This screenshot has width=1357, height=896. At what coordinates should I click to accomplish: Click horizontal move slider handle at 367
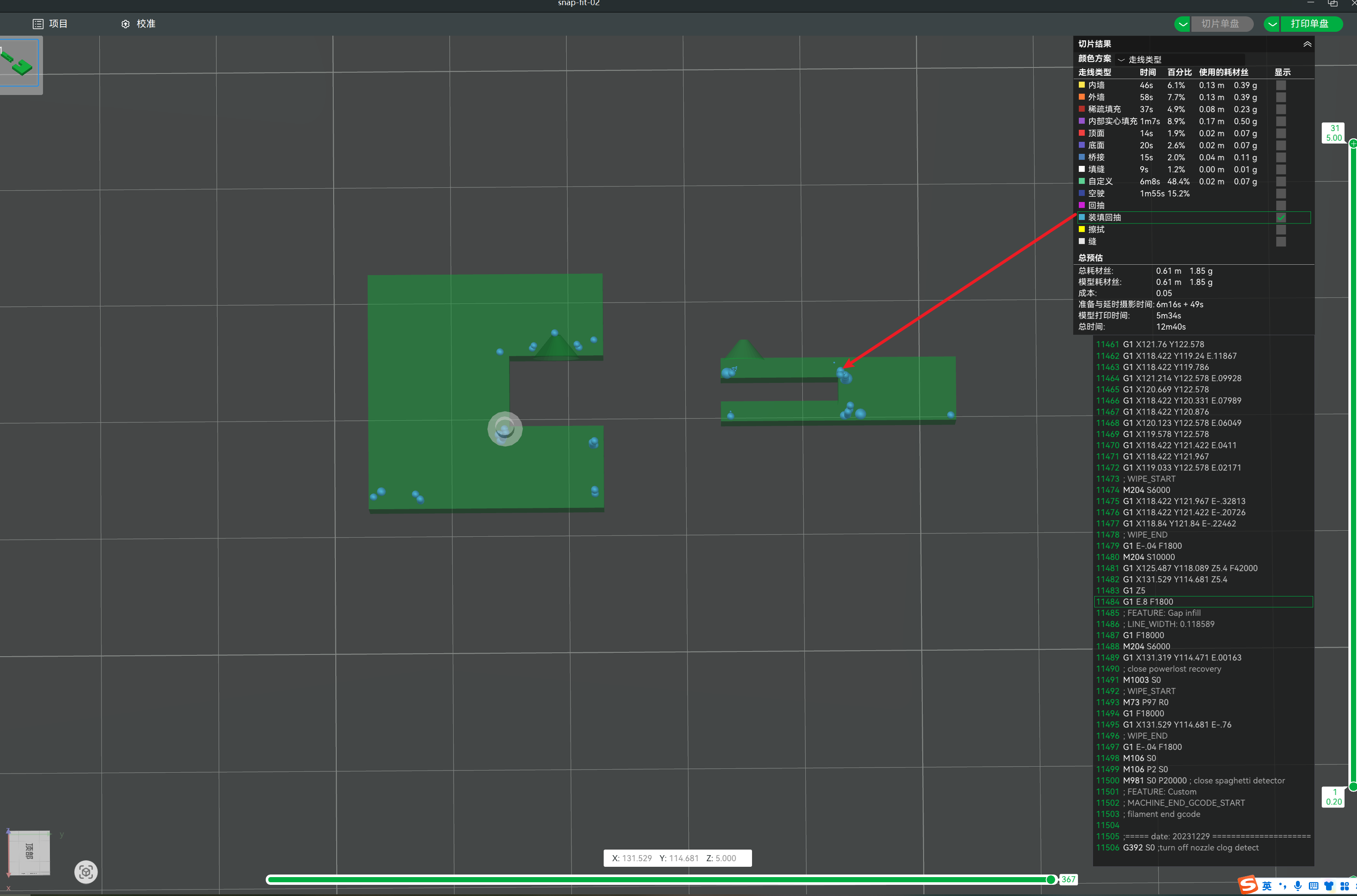(x=1050, y=879)
